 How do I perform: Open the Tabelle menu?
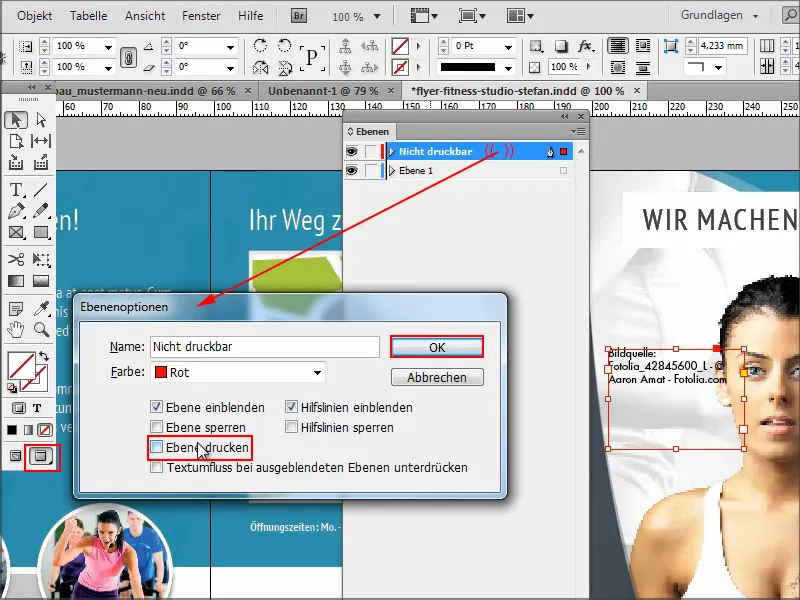88,16
